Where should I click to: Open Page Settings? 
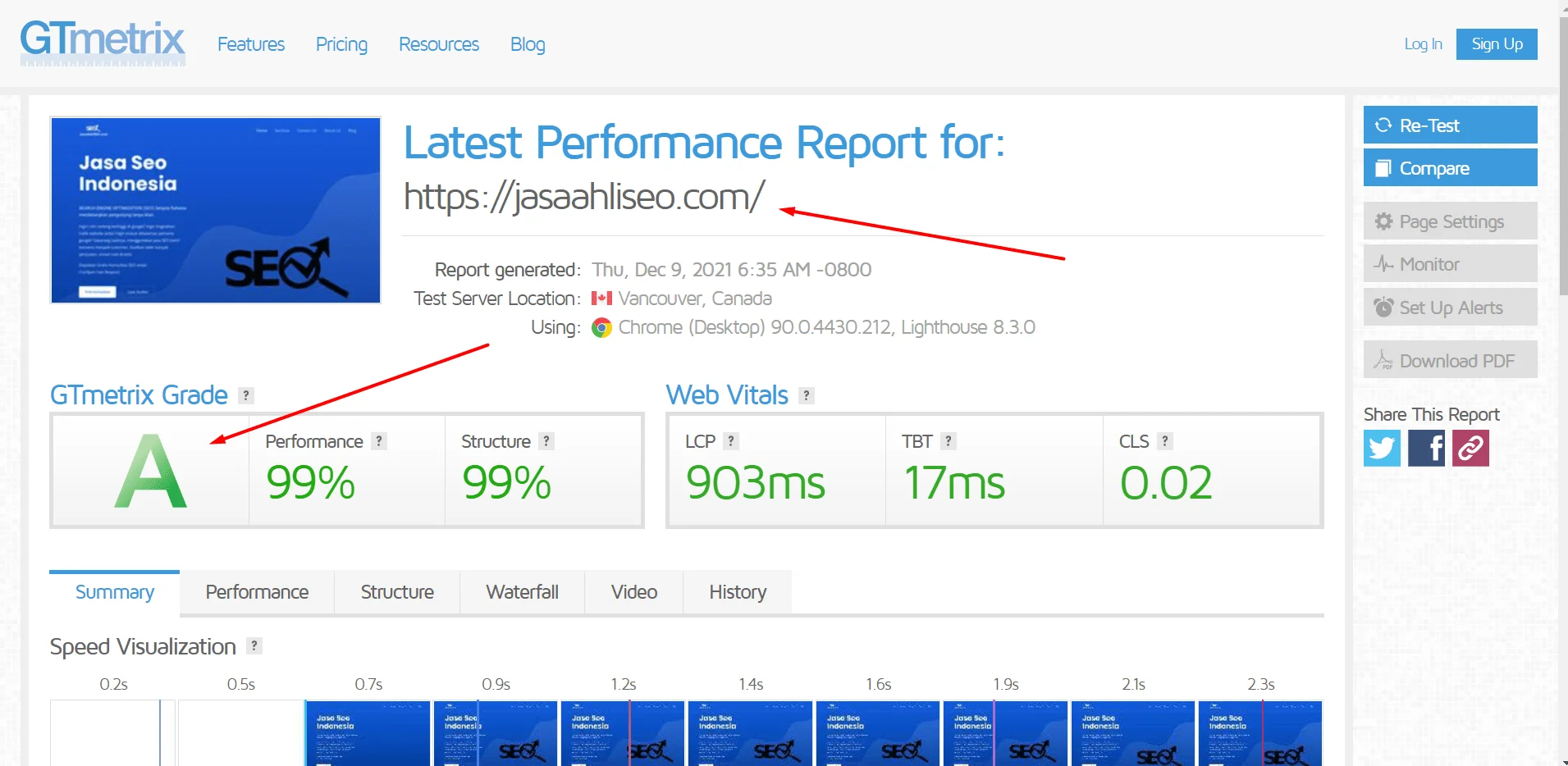(x=1450, y=221)
